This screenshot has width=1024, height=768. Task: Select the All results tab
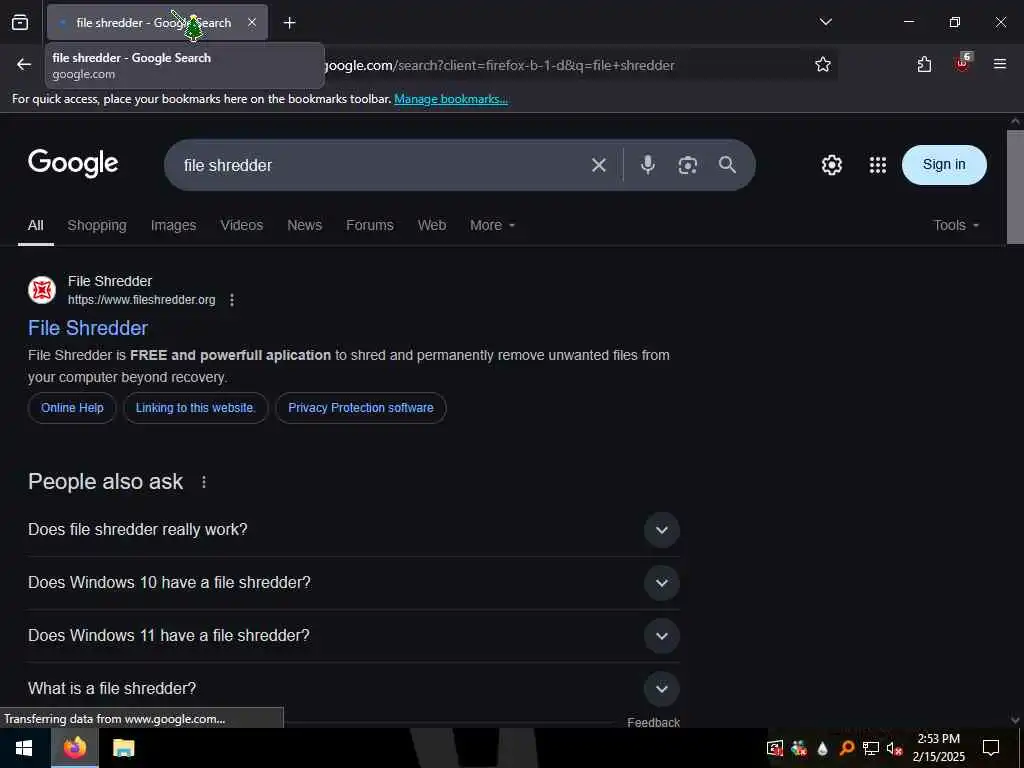(36, 225)
